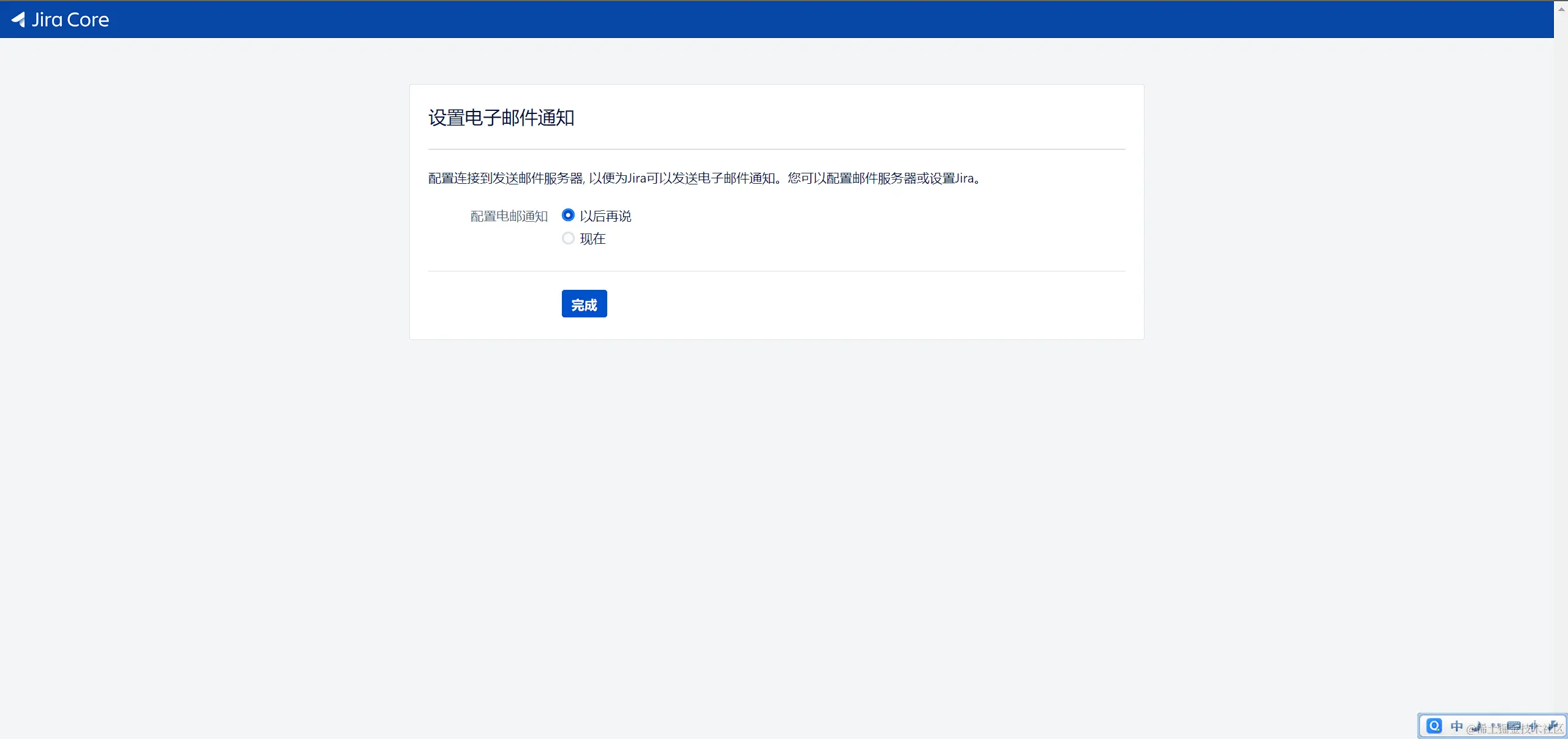Click the shirt skin icon in the IME bar
The height and width of the screenshot is (739, 1568).
tap(1533, 726)
